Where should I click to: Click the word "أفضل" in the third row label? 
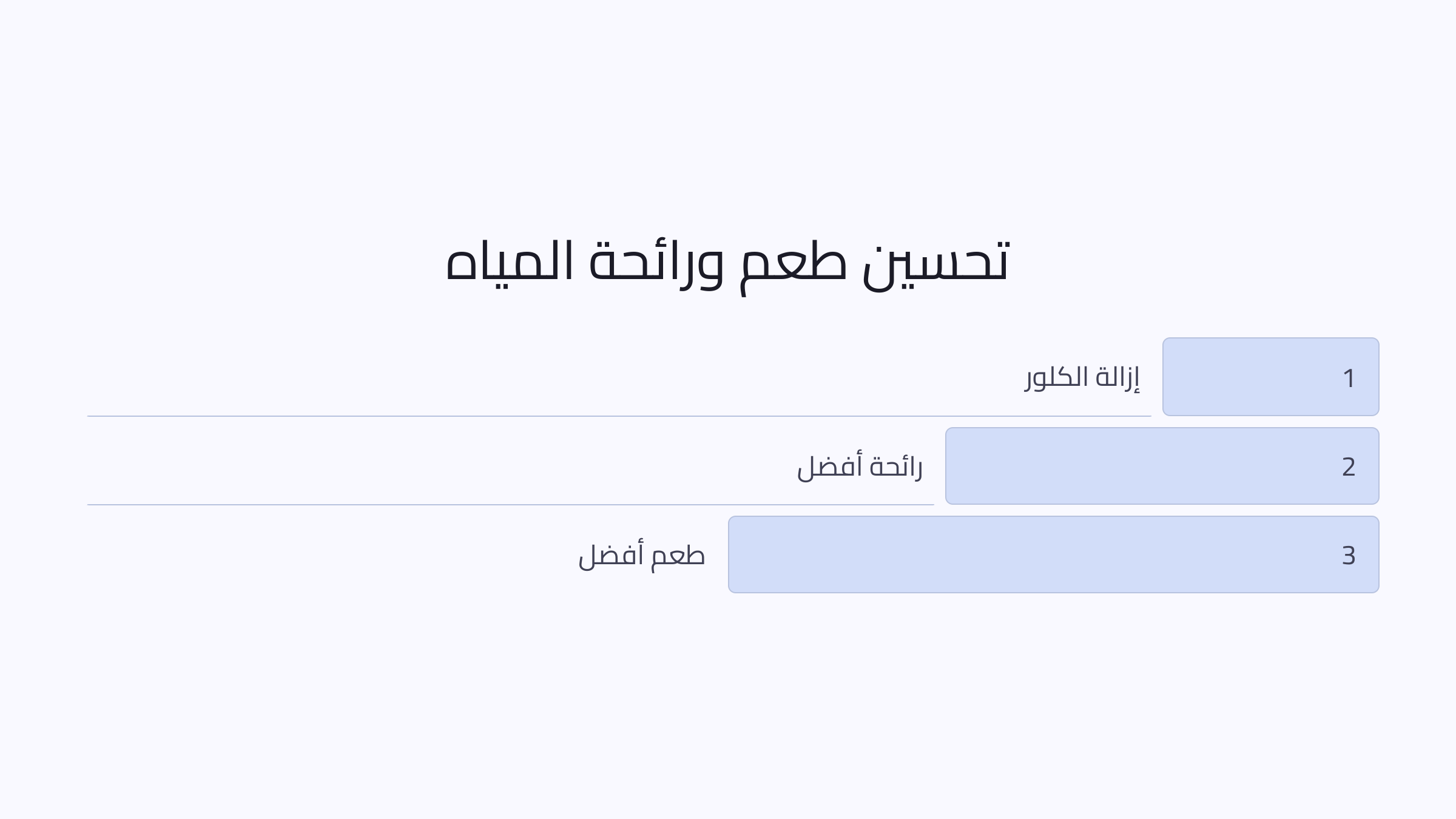[x=610, y=556]
